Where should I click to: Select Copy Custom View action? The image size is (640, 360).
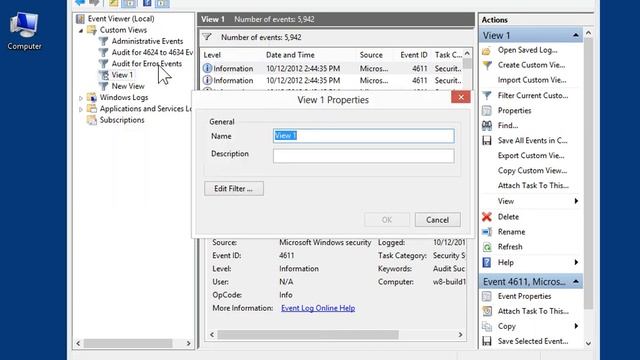point(532,171)
